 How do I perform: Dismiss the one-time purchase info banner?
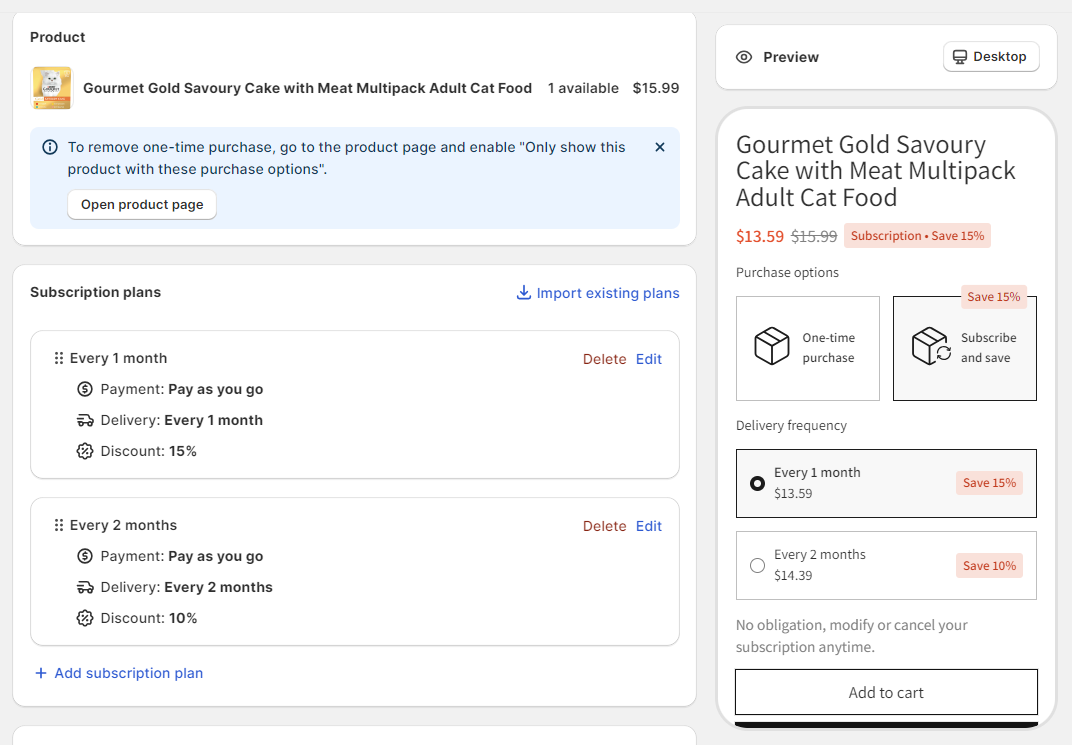pos(660,147)
